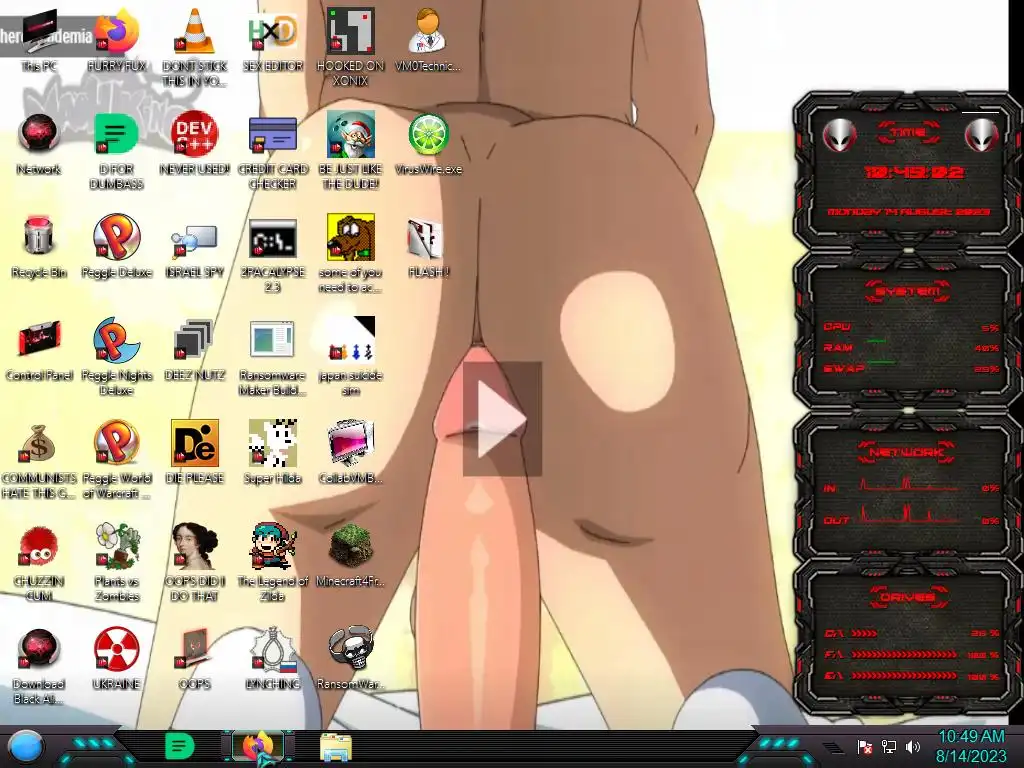Open BE JUST LIKE THE DUDE! icon
The image size is (1024, 768).
tap(351, 152)
